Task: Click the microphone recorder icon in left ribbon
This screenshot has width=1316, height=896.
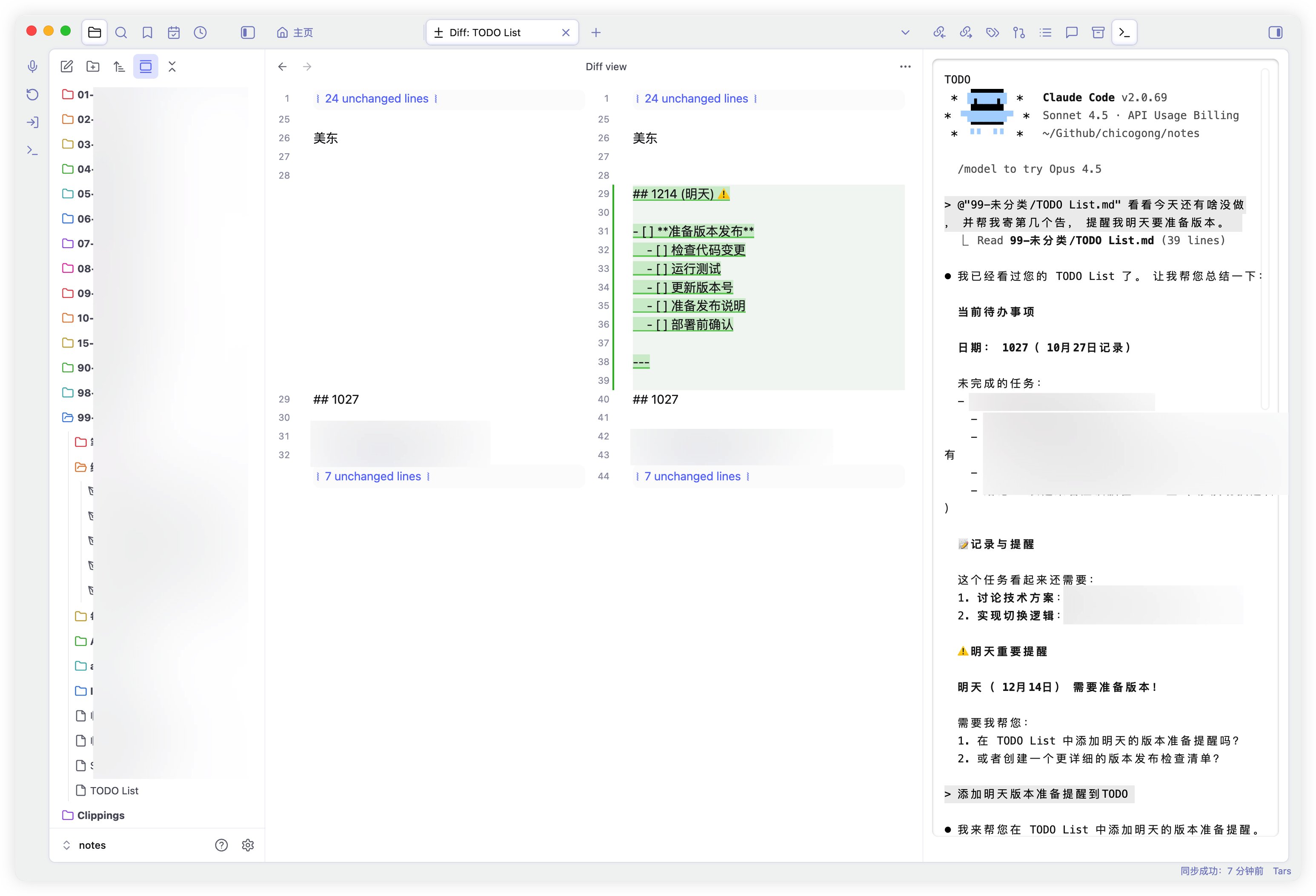Action: coord(33,67)
